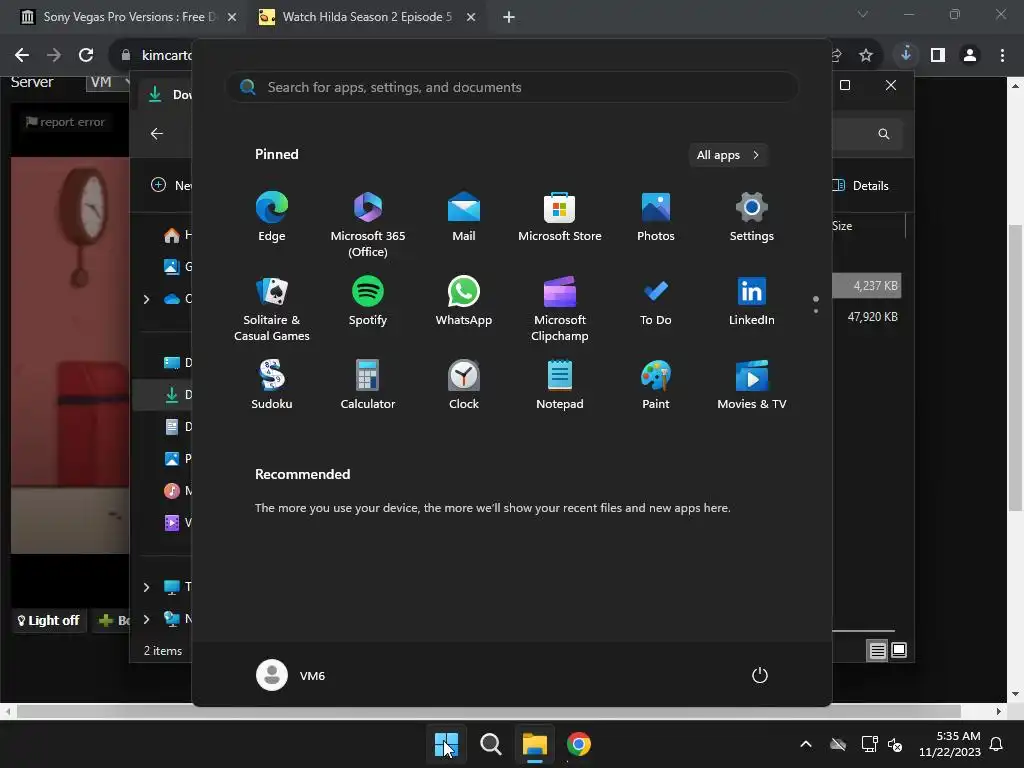Launch Solitaire & Casual Games
The height and width of the screenshot is (768, 1024).
tap(272, 308)
